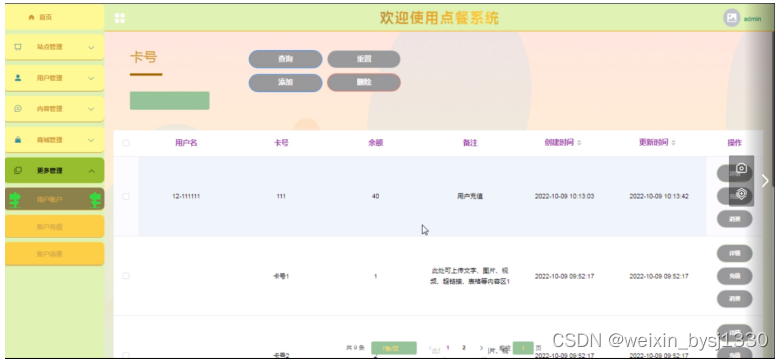Click the person icon for 用户管理
The height and width of the screenshot is (360, 784).
[18, 78]
